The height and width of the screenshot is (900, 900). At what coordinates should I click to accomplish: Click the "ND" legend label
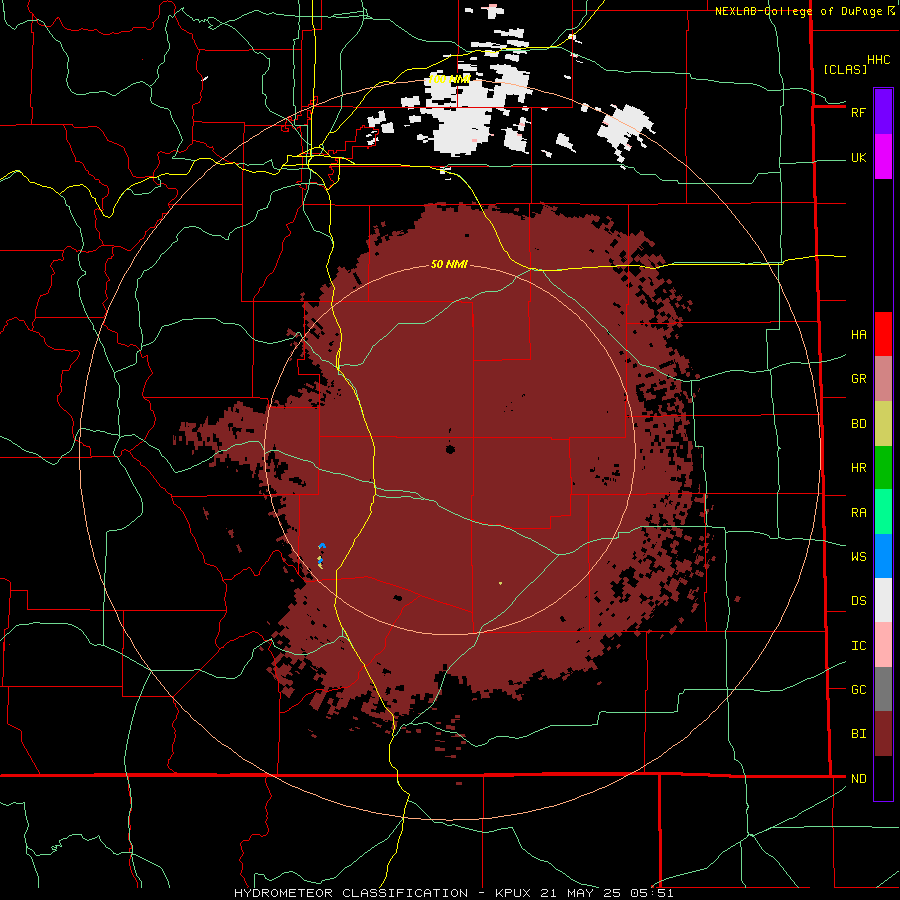point(858,779)
